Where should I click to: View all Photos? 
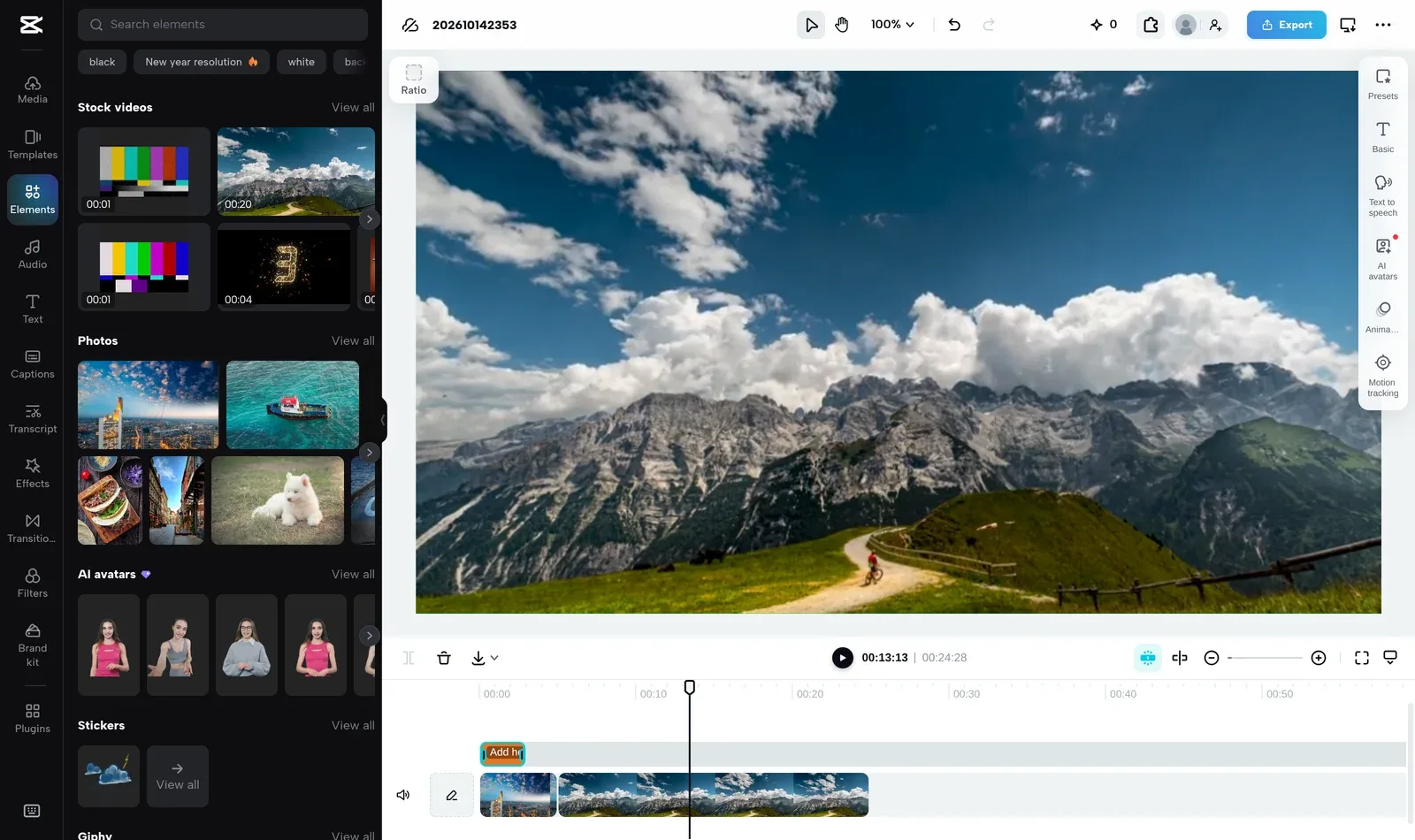coord(353,340)
